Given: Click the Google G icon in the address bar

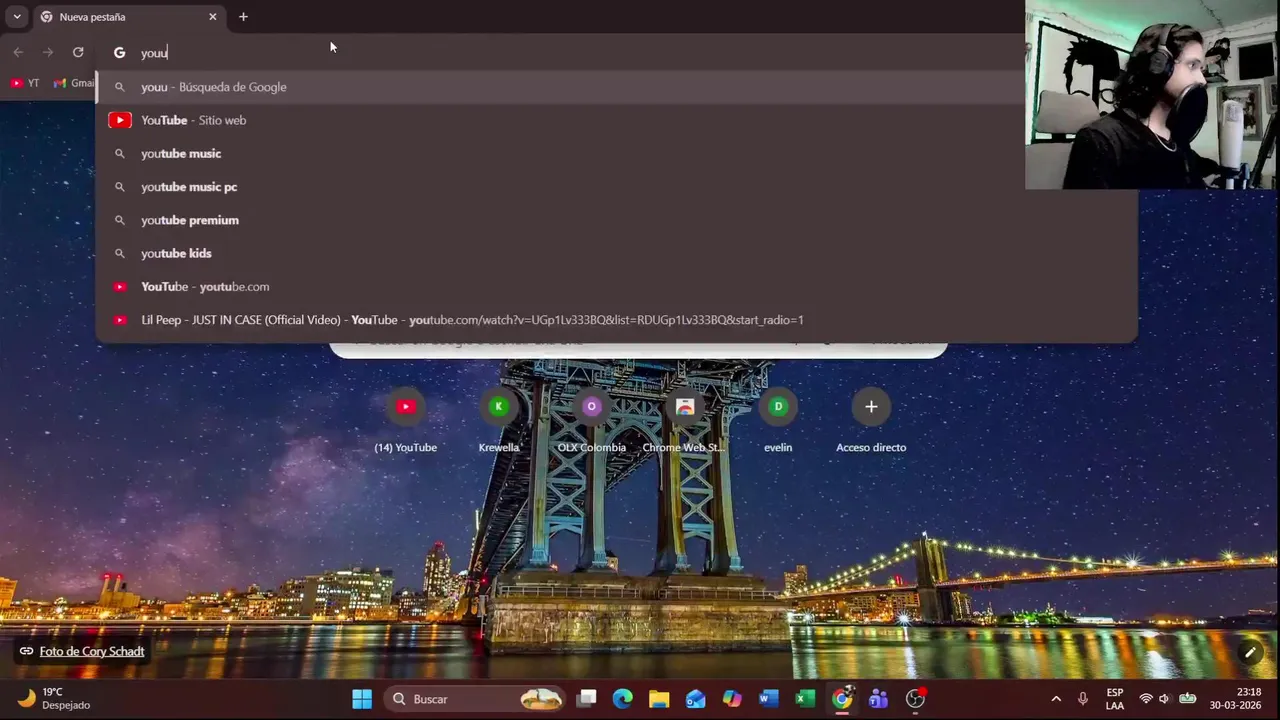Looking at the screenshot, I should 119,53.
